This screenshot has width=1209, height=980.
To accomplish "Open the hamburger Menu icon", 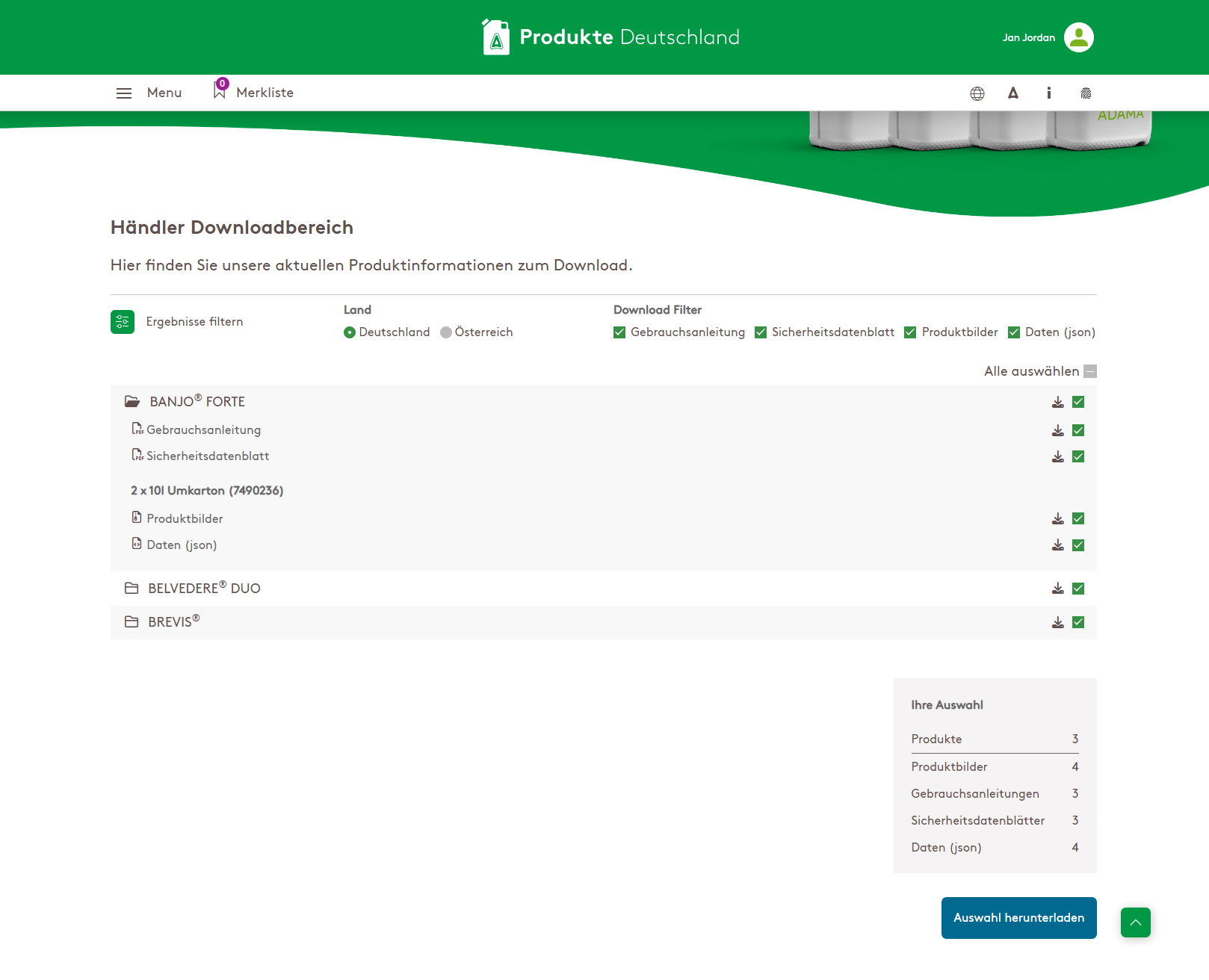I will click(x=124, y=93).
